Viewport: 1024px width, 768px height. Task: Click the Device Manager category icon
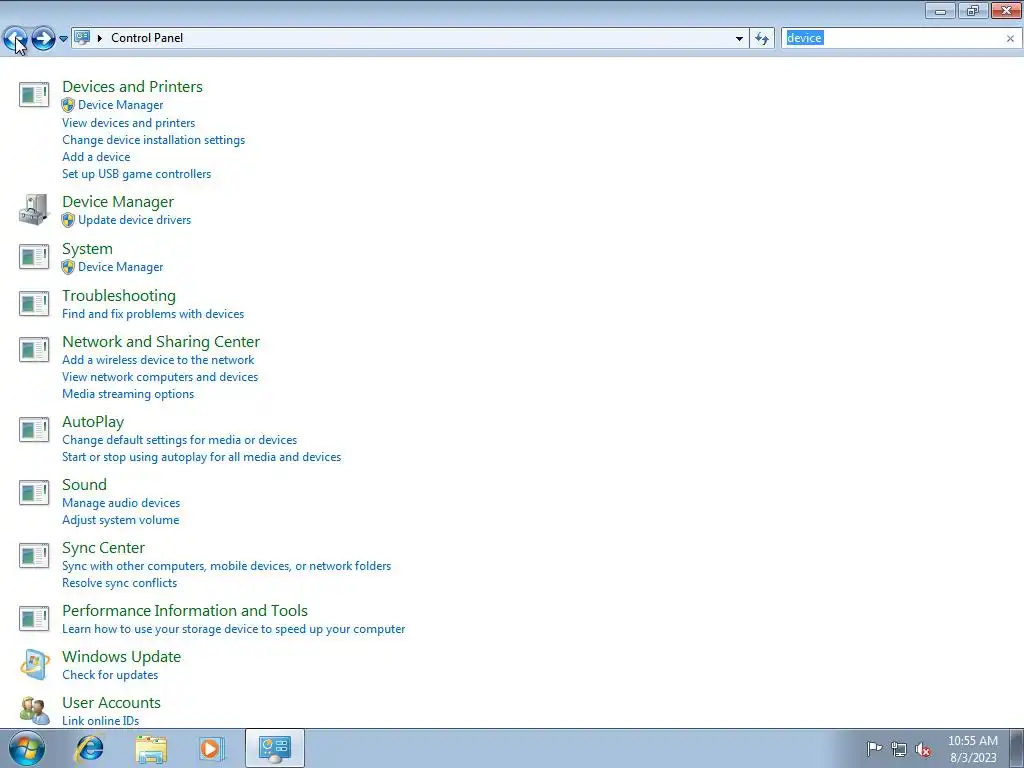pyautogui.click(x=34, y=210)
